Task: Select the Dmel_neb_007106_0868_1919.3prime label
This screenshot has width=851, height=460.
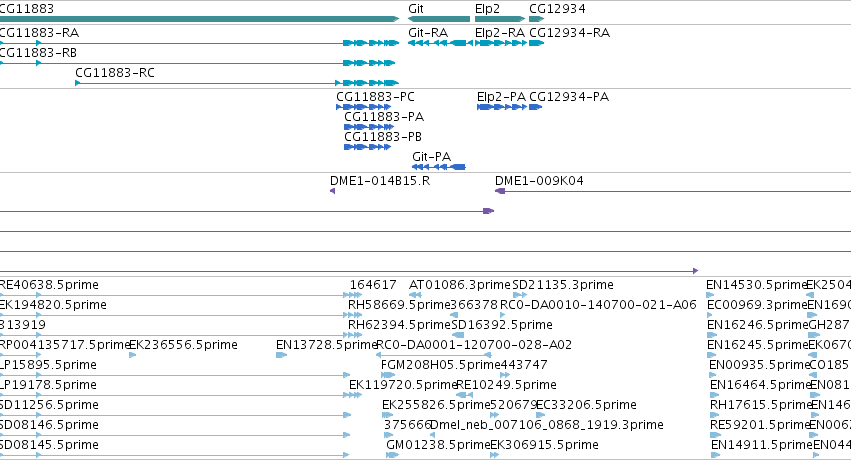Action: coord(547,425)
